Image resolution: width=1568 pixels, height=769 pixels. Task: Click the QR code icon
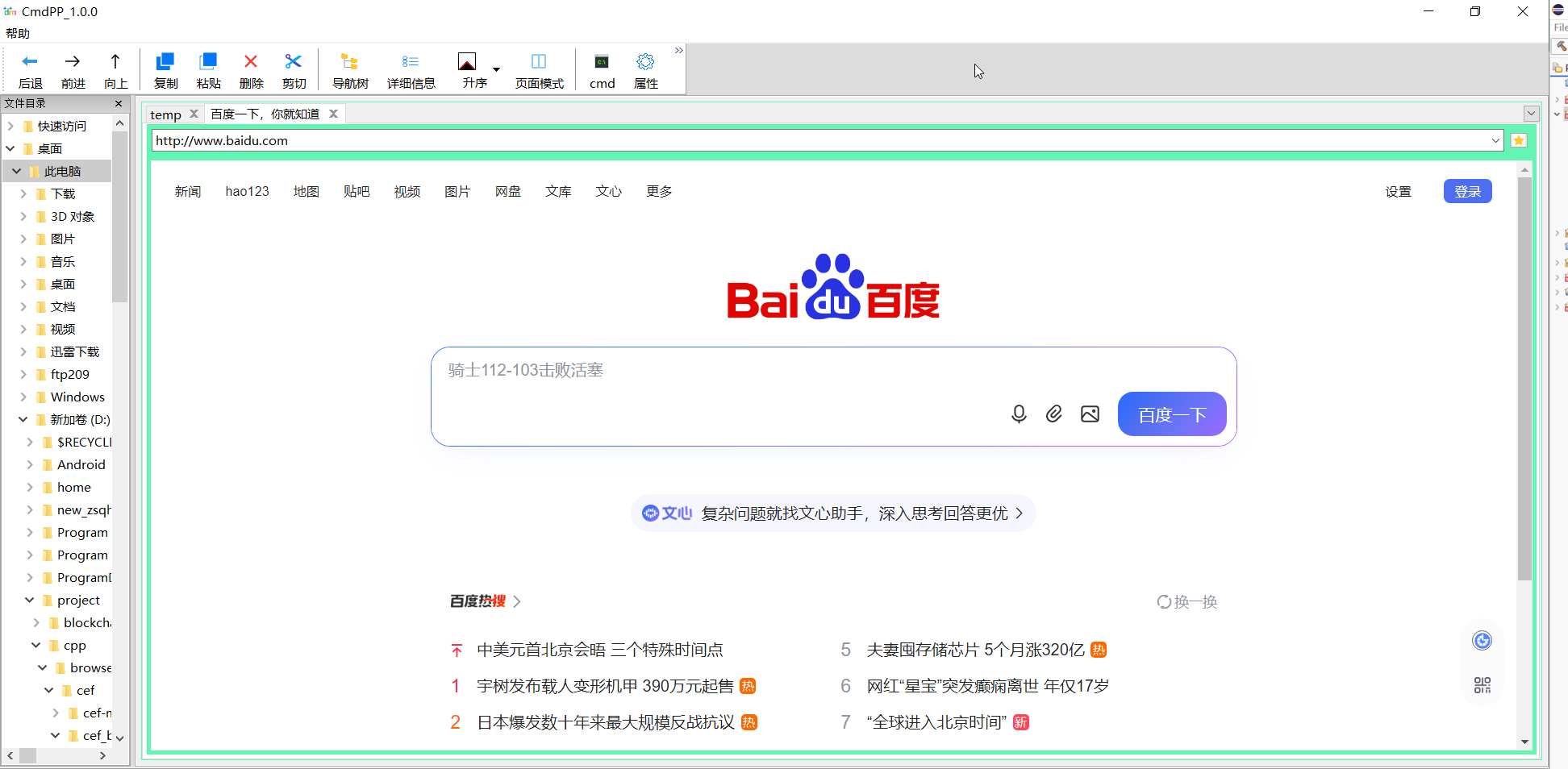pyautogui.click(x=1482, y=685)
